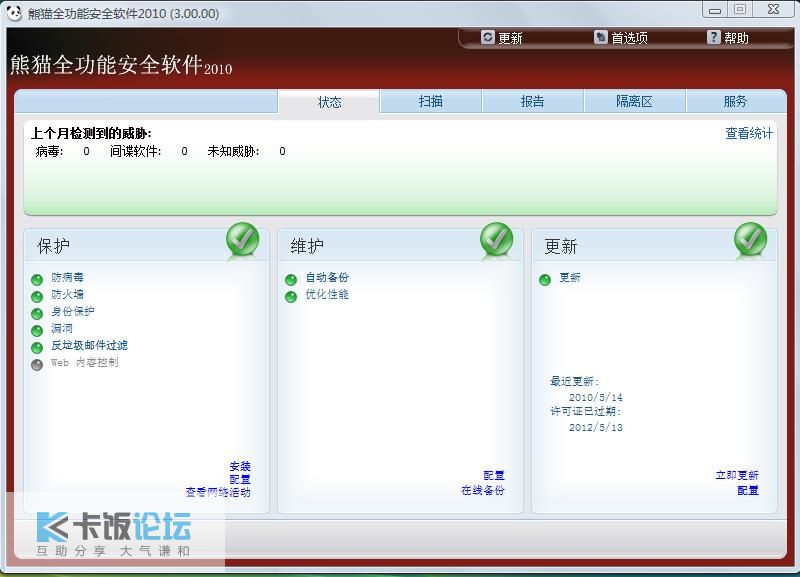The width and height of the screenshot is (800, 577).
Task: Click 配置 in the 维护 panel
Action: click(x=494, y=475)
